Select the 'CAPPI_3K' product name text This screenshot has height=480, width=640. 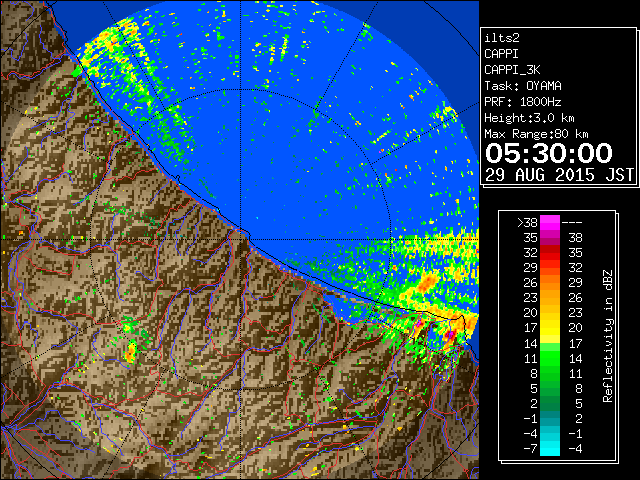pos(512,70)
